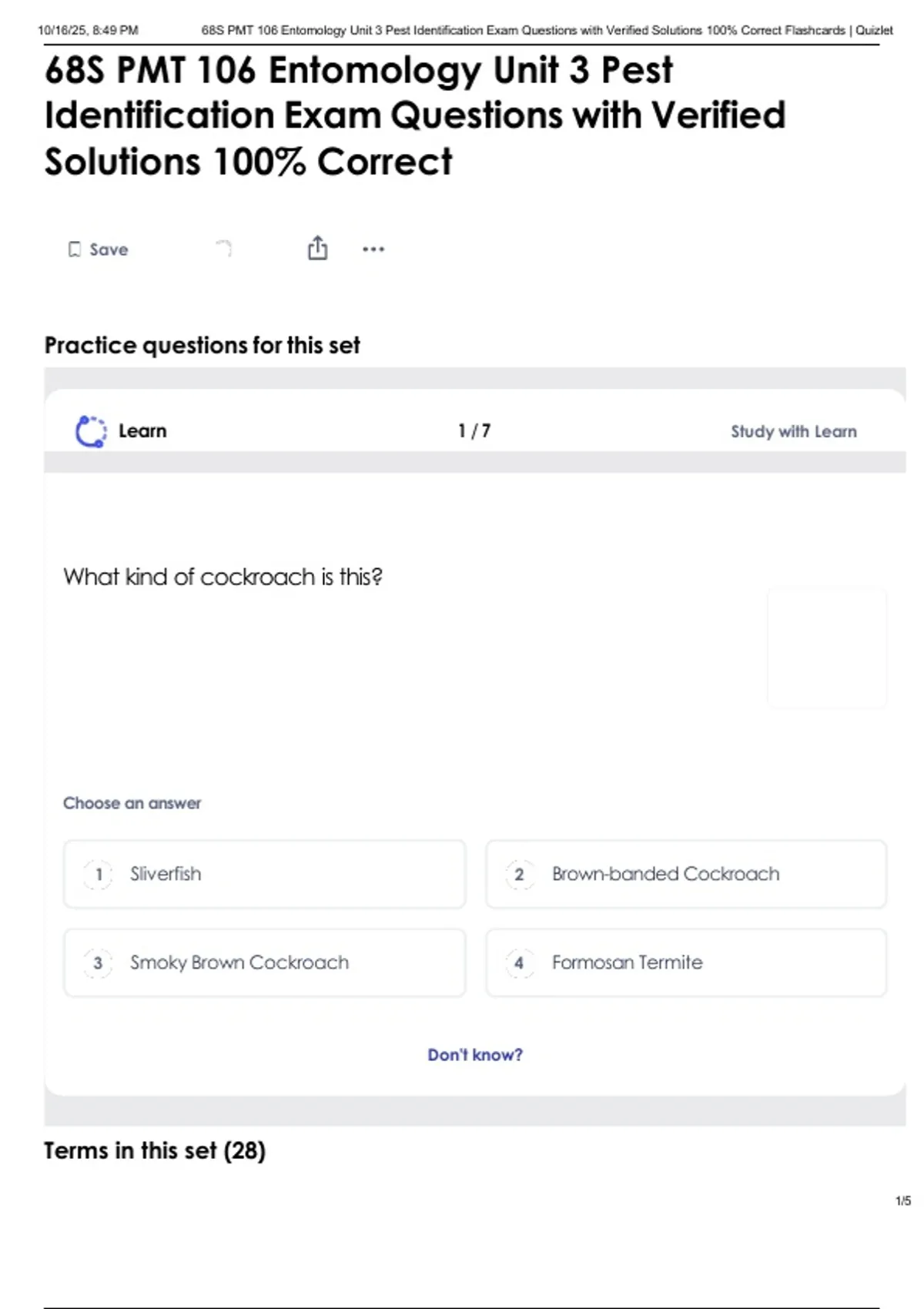Open the three-dot more options menu
The image size is (924, 1309).
click(373, 249)
